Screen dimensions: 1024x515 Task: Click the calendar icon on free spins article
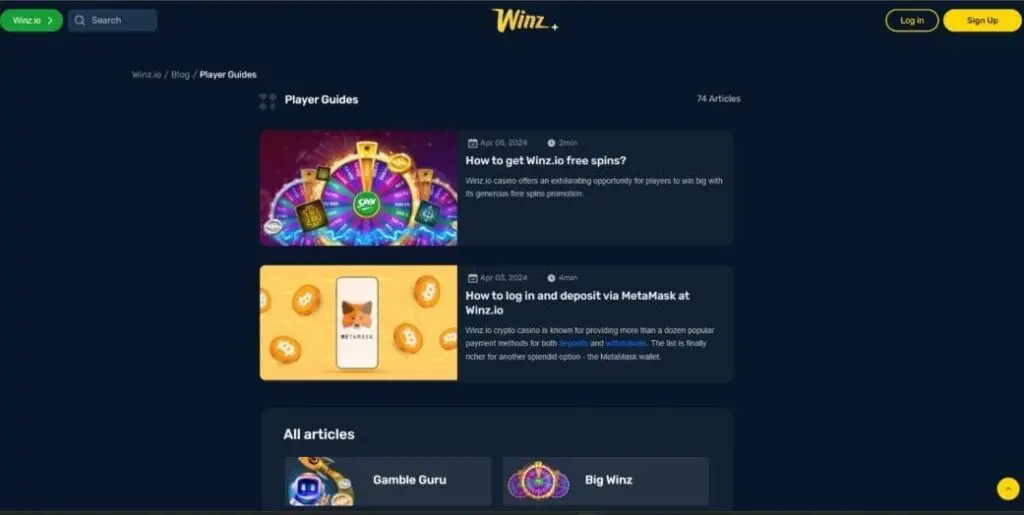click(473, 143)
